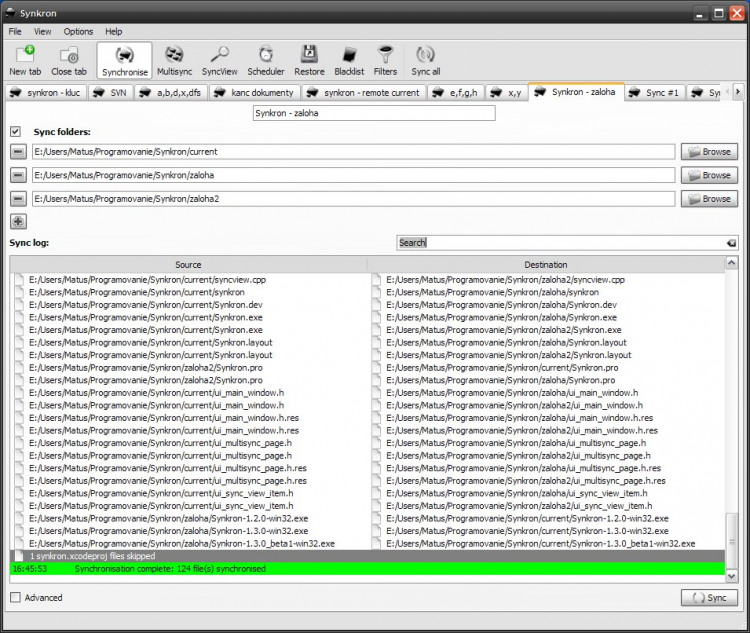Click the Synkron/zaloha folder path field
This screenshot has width=750, height=633.
pyautogui.click(x=353, y=176)
